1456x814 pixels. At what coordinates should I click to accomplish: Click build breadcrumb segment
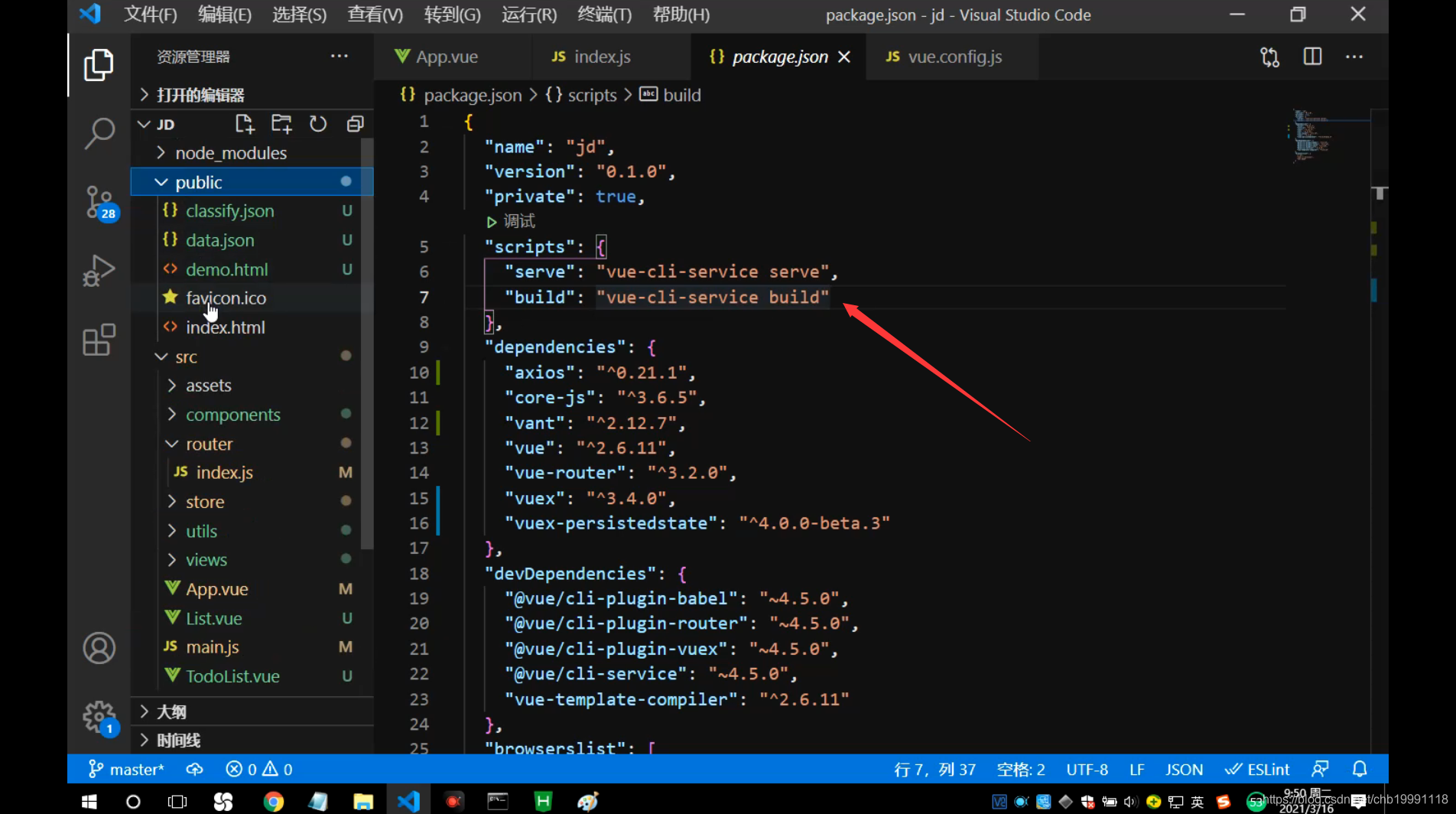pyautogui.click(x=671, y=95)
